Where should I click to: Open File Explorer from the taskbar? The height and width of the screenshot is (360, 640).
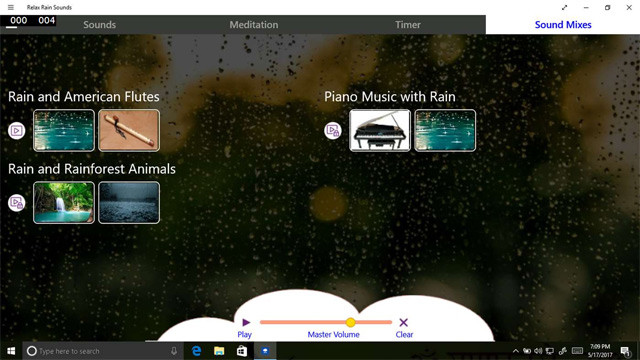click(x=219, y=351)
